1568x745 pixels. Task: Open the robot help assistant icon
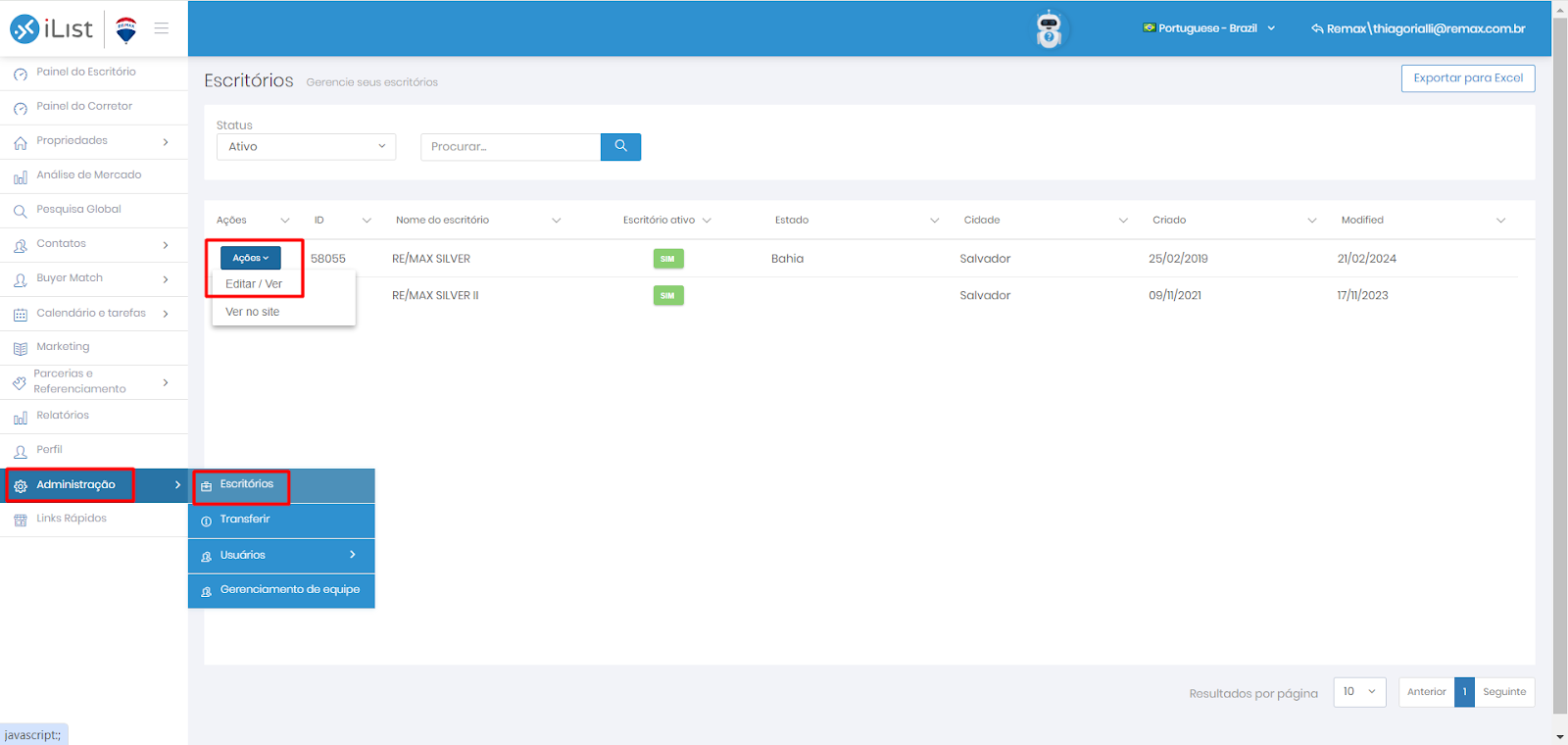(1049, 29)
